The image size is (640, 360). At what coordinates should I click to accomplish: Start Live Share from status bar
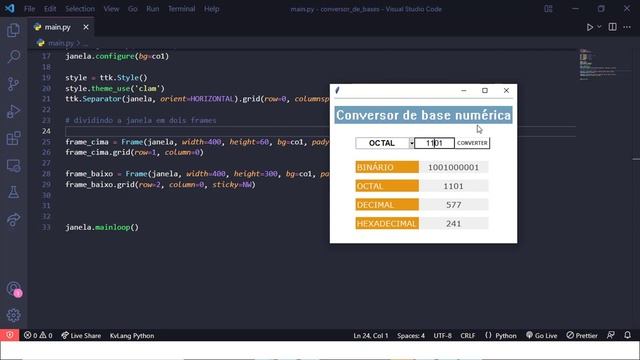(x=81, y=336)
